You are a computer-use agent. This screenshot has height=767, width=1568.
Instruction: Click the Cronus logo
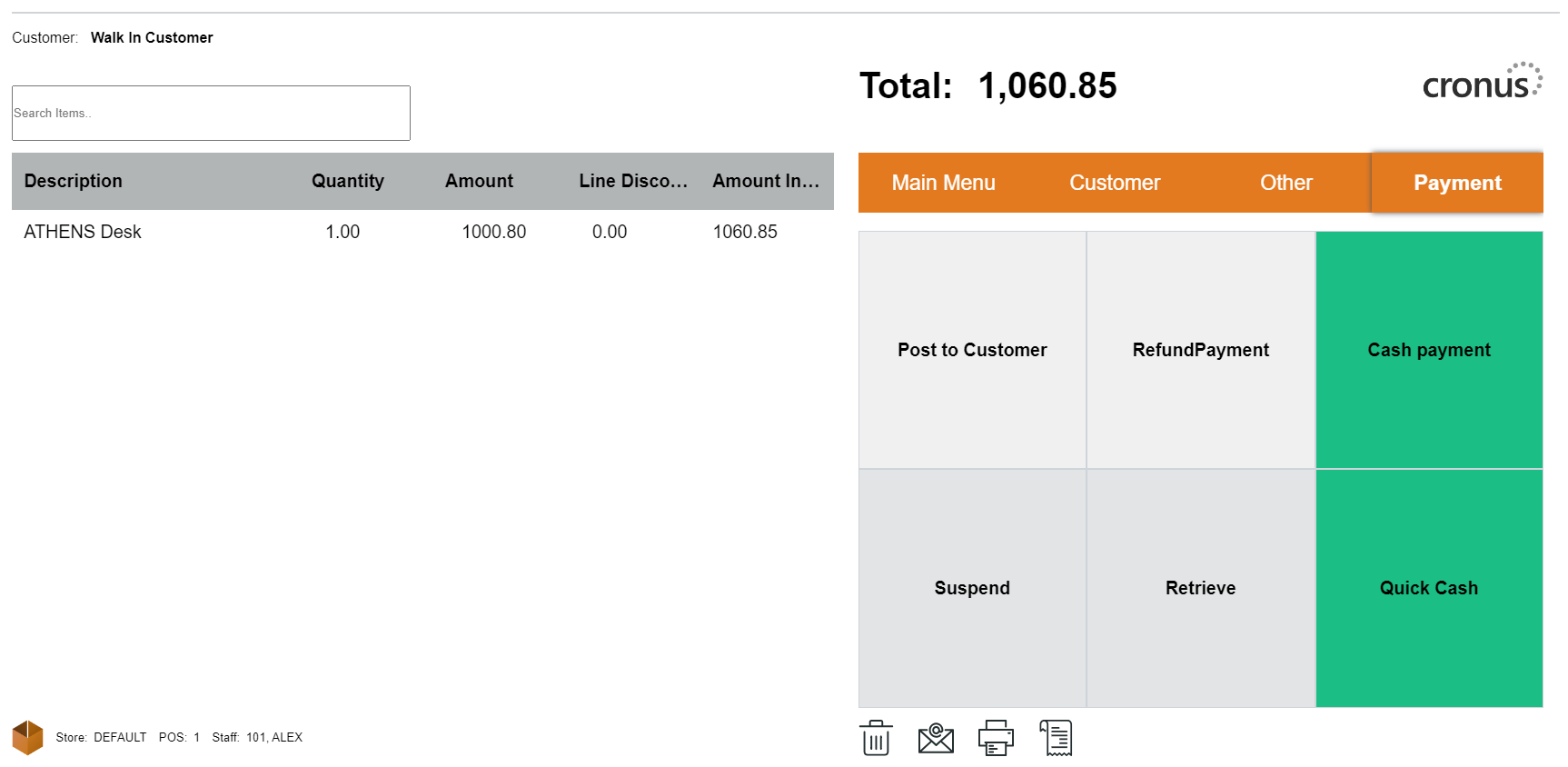(x=1481, y=83)
